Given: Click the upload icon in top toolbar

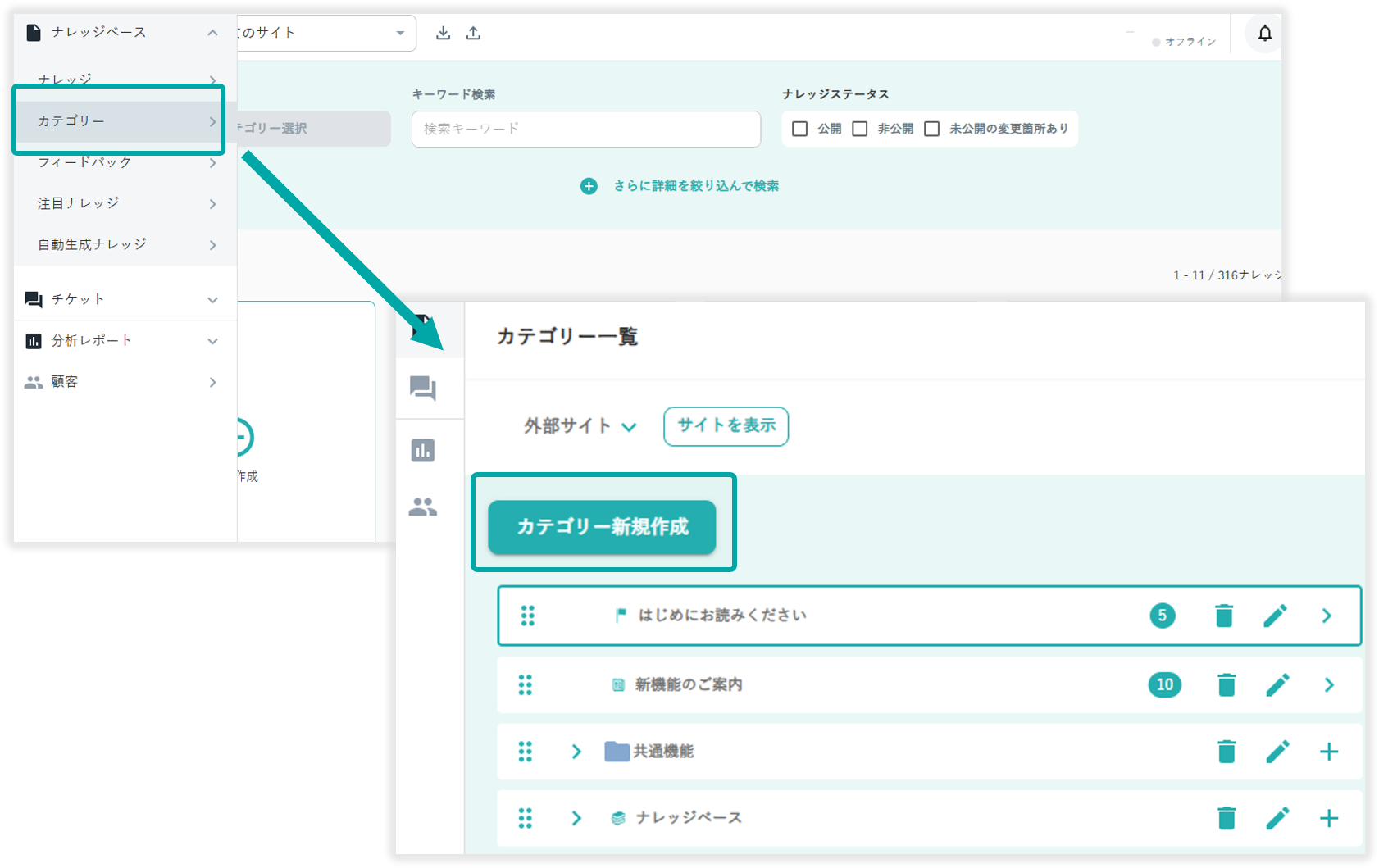Looking at the screenshot, I should (x=473, y=33).
